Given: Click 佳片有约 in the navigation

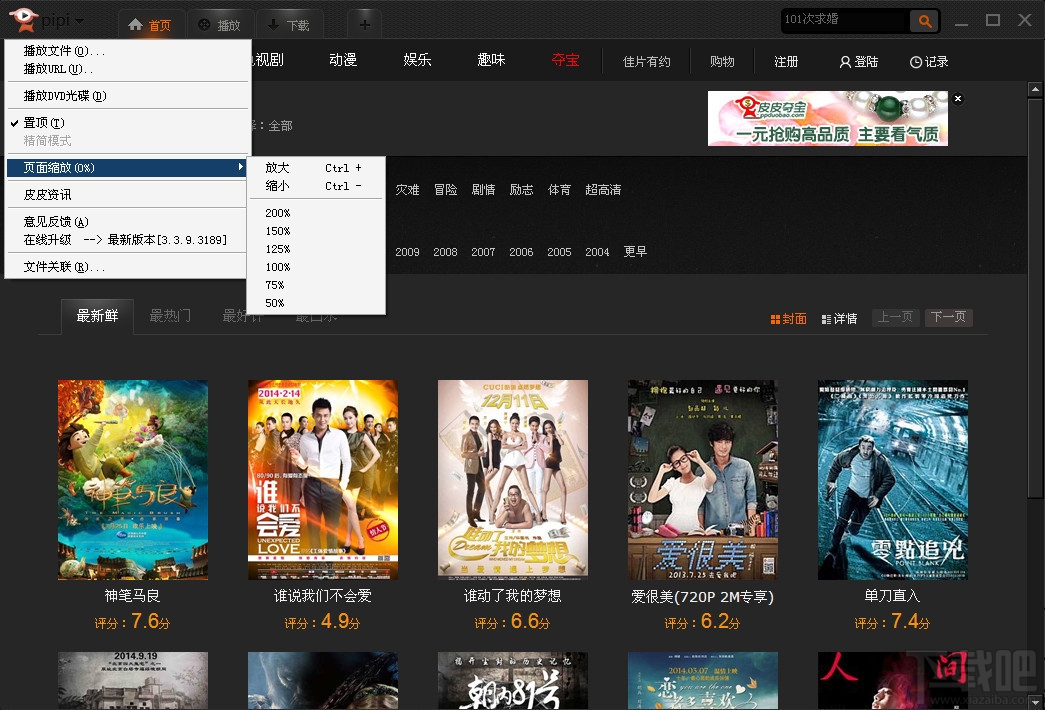Looking at the screenshot, I should 646,62.
